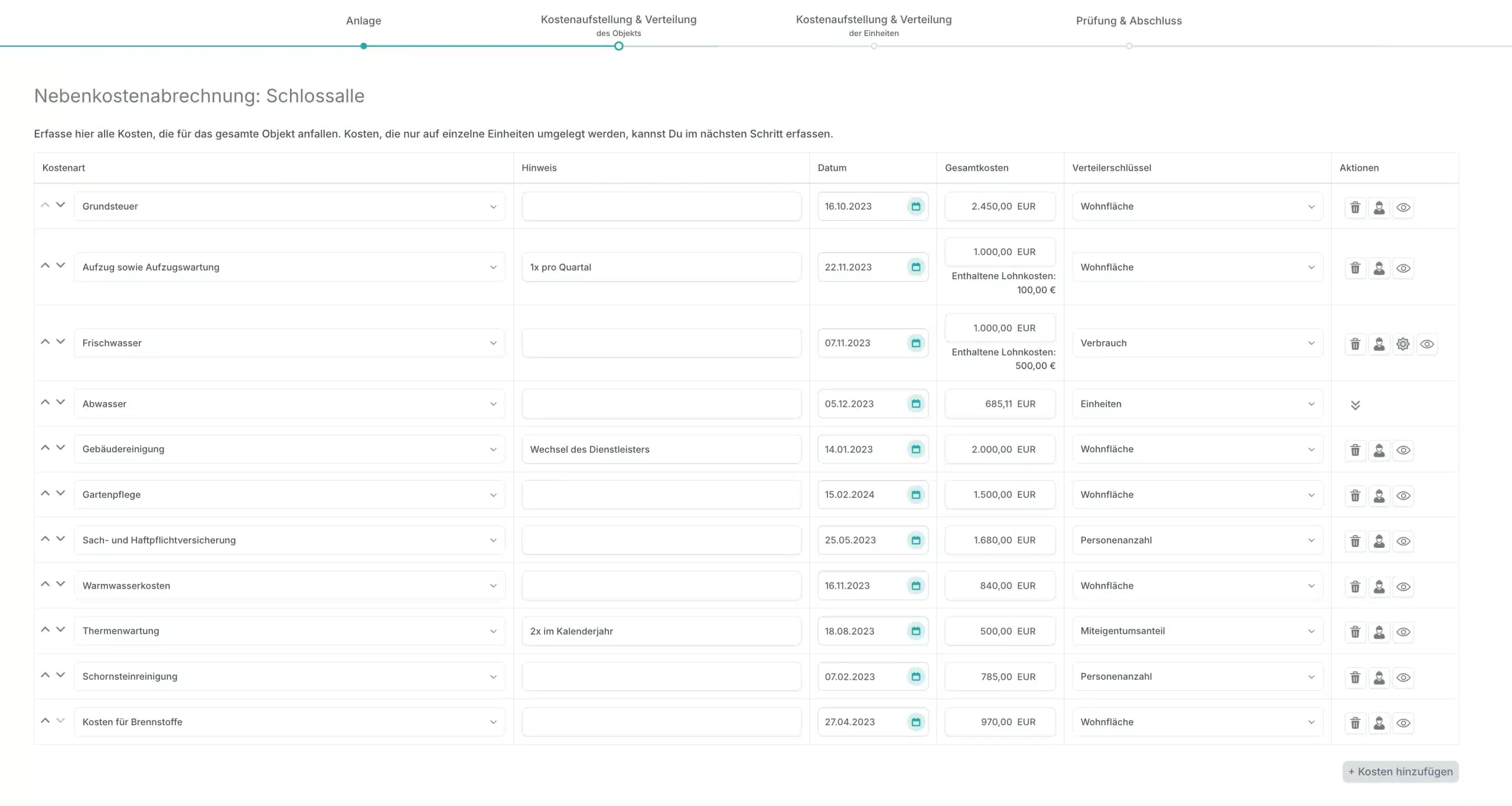Move Kosten für Brennstoffe row up
The height and width of the screenshot is (806, 1512).
45,720
